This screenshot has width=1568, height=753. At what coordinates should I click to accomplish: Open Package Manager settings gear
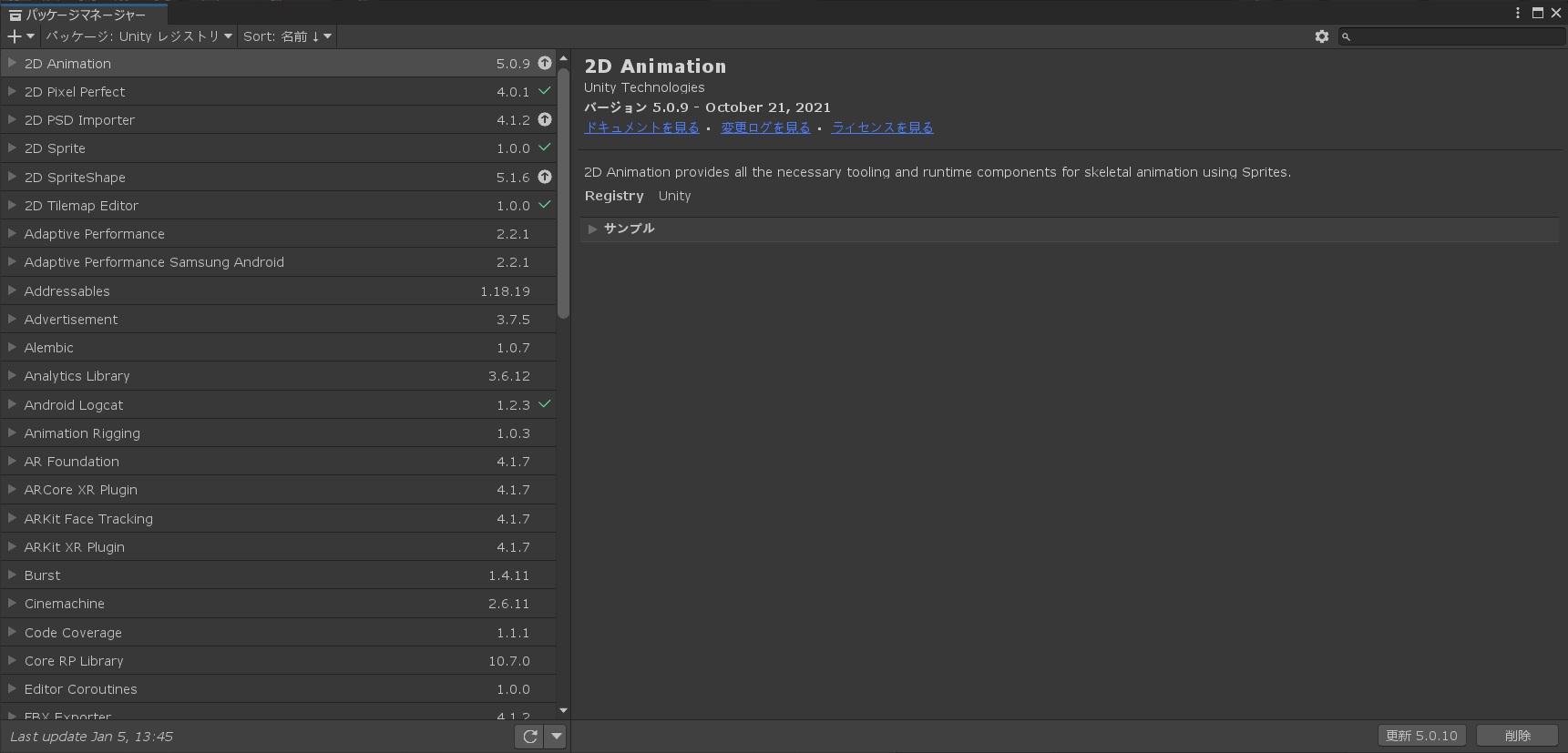[x=1322, y=36]
